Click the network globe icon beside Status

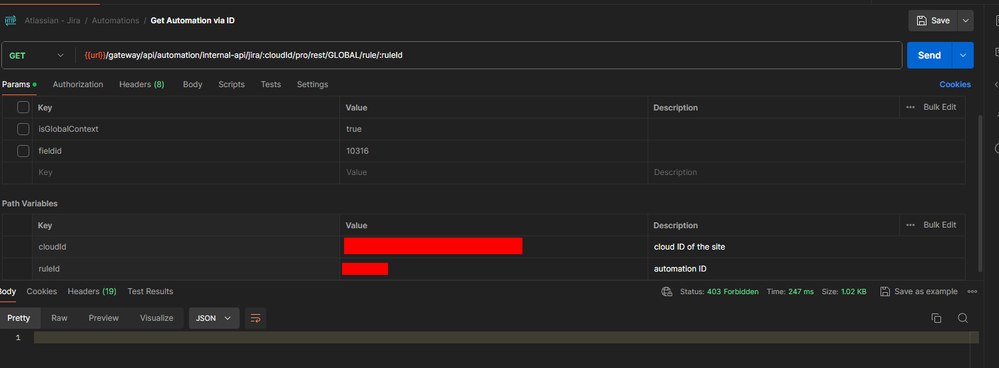(x=667, y=292)
